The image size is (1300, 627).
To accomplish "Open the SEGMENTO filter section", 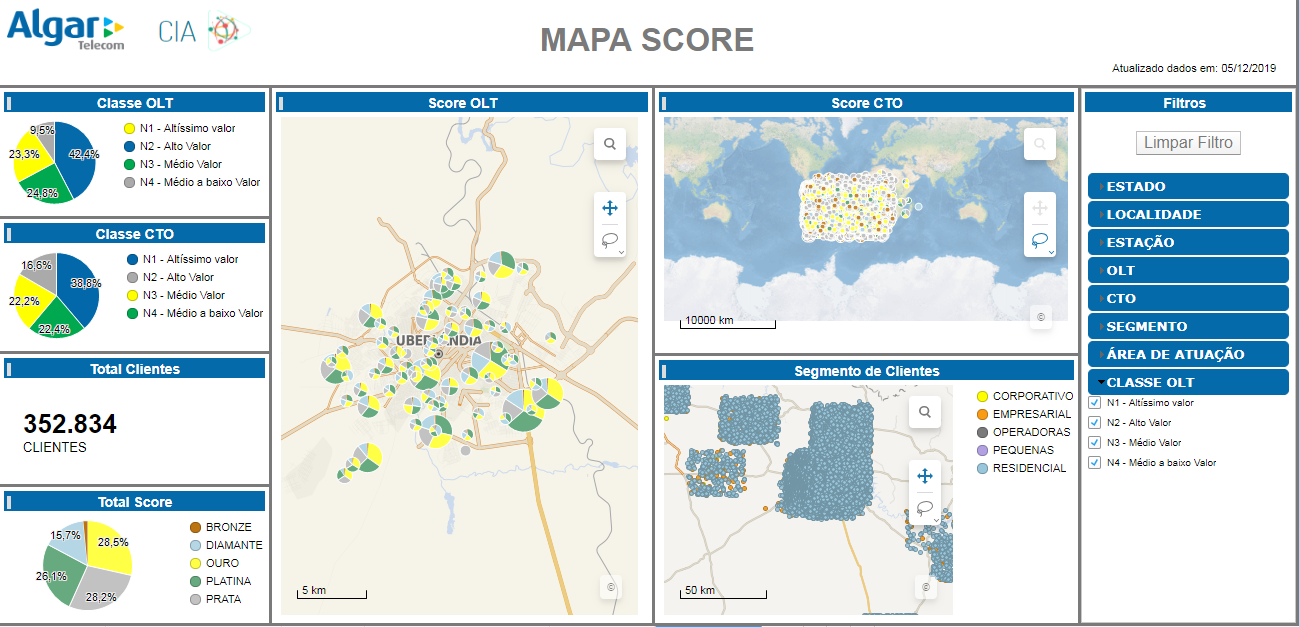I will (1187, 326).
